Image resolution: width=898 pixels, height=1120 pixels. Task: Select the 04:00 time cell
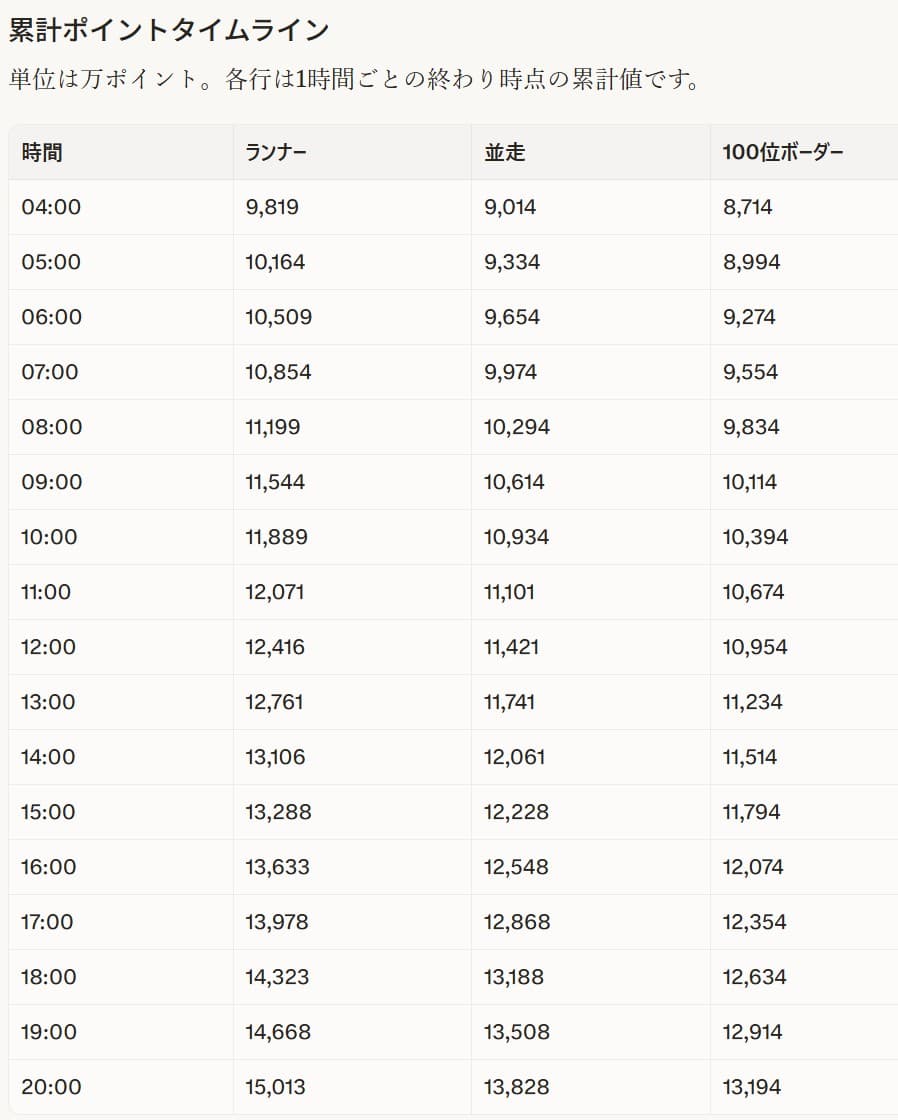tap(51, 208)
